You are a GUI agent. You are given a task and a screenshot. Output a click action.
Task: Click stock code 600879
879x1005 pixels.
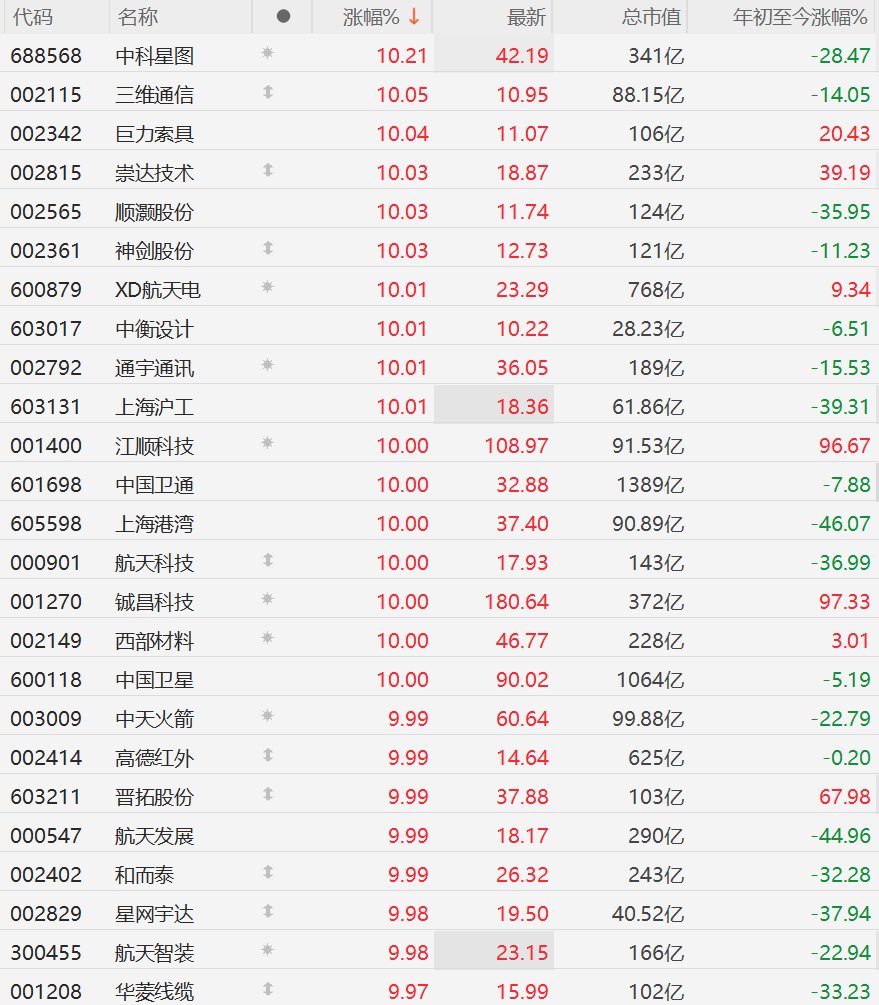[x=46, y=290]
